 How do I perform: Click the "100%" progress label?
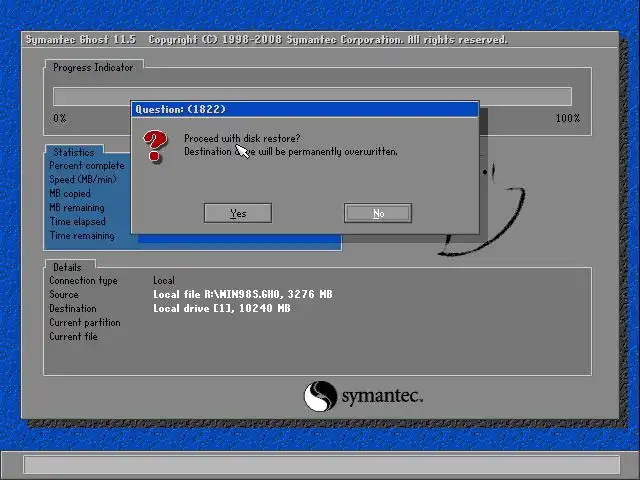tap(568, 118)
